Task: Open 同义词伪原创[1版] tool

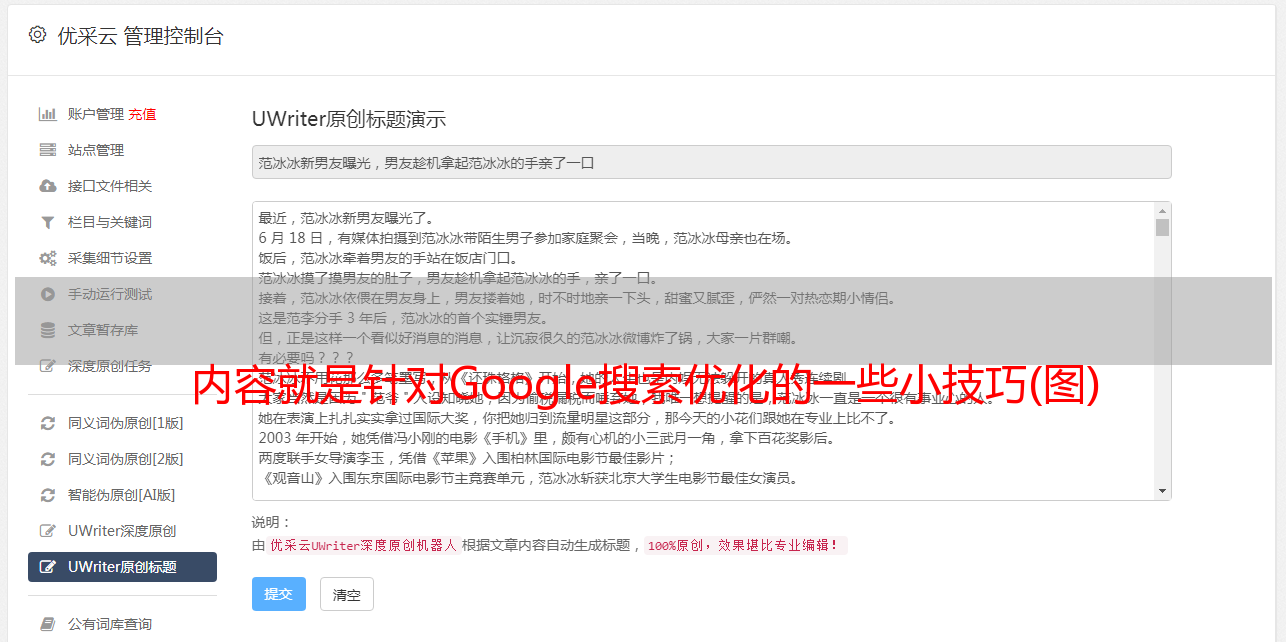Action: 126,423
